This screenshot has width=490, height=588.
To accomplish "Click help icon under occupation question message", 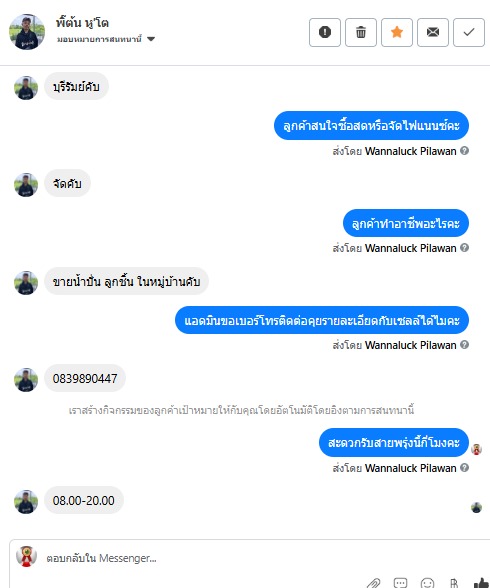I will click(x=464, y=248).
